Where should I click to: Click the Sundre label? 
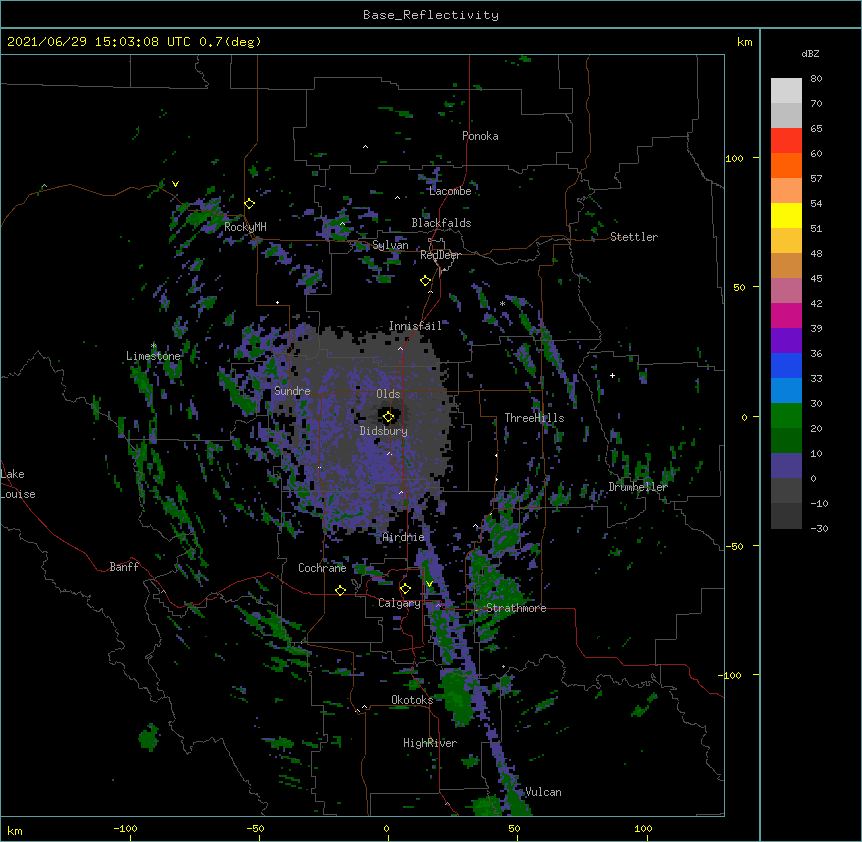tap(292, 391)
